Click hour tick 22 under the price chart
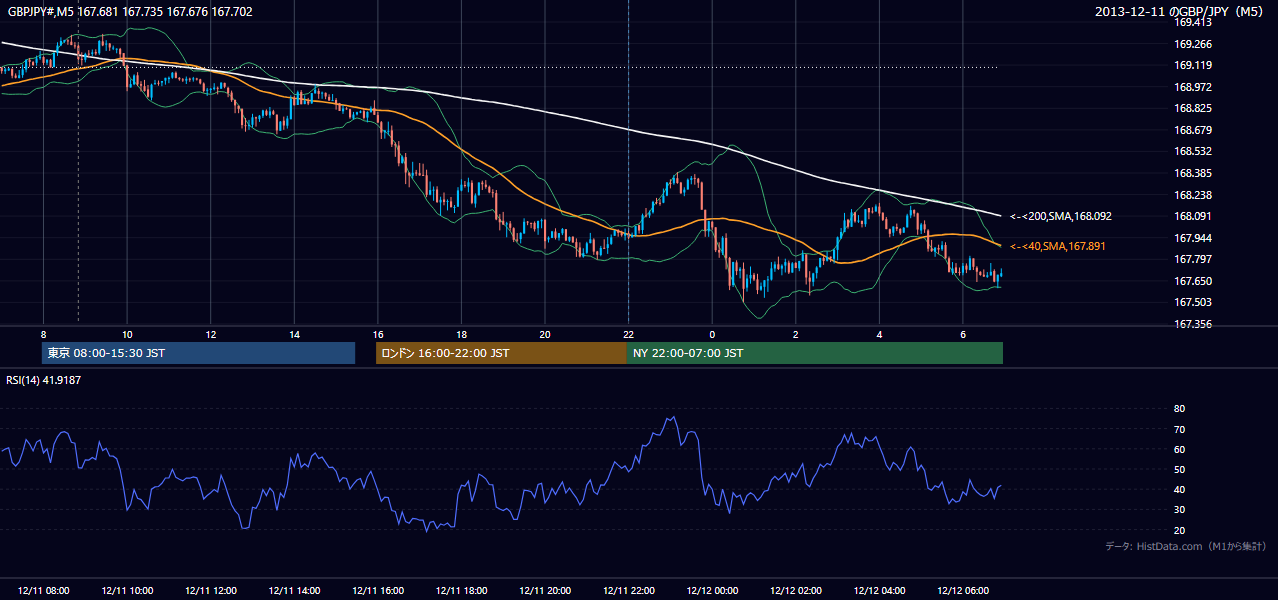The height and width of the screenshot is (600, 1278). click(628, 334)
